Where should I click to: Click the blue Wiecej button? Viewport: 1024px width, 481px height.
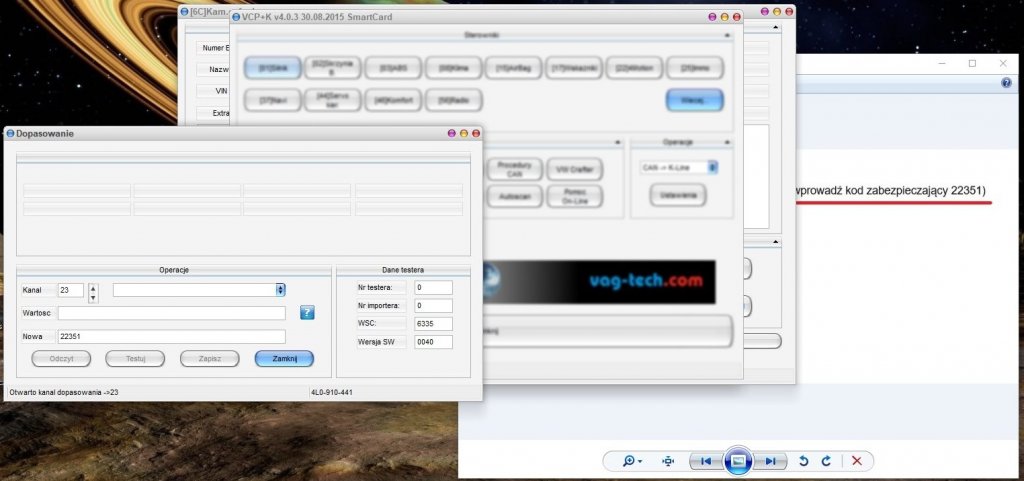tap(694, 100)
